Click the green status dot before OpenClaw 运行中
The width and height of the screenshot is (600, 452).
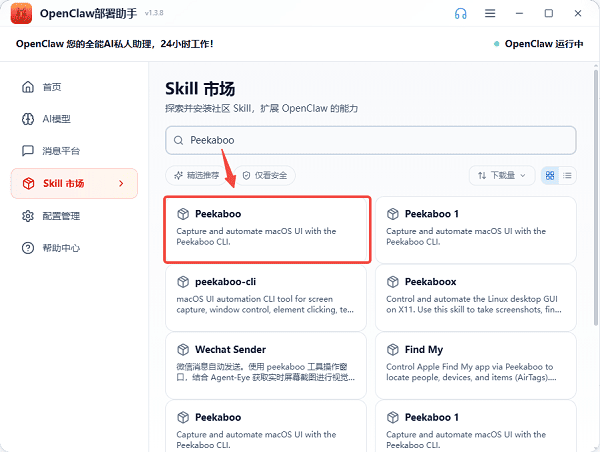point(496,44)
